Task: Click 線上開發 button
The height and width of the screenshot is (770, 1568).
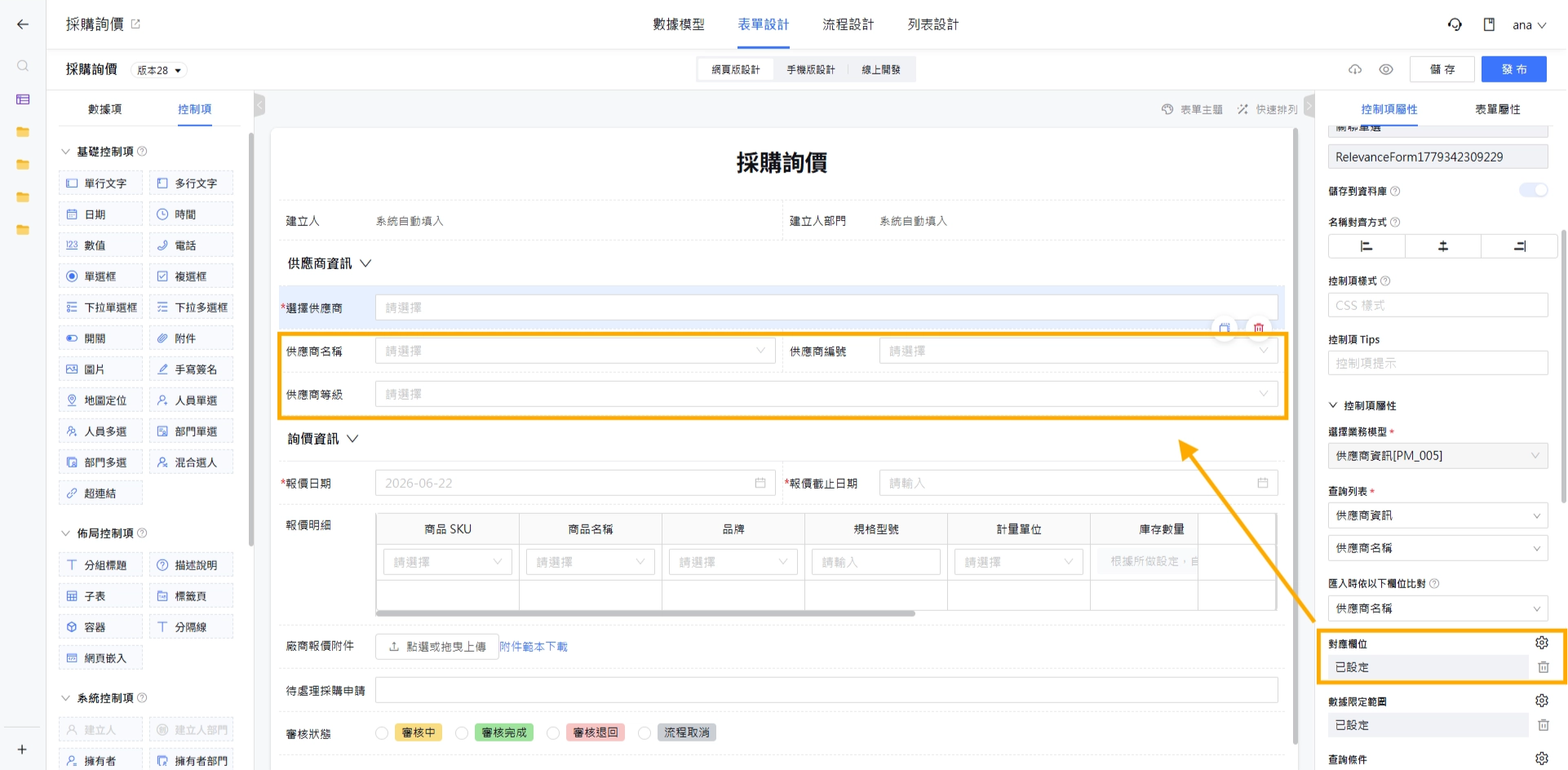Action: coord(881,69)
